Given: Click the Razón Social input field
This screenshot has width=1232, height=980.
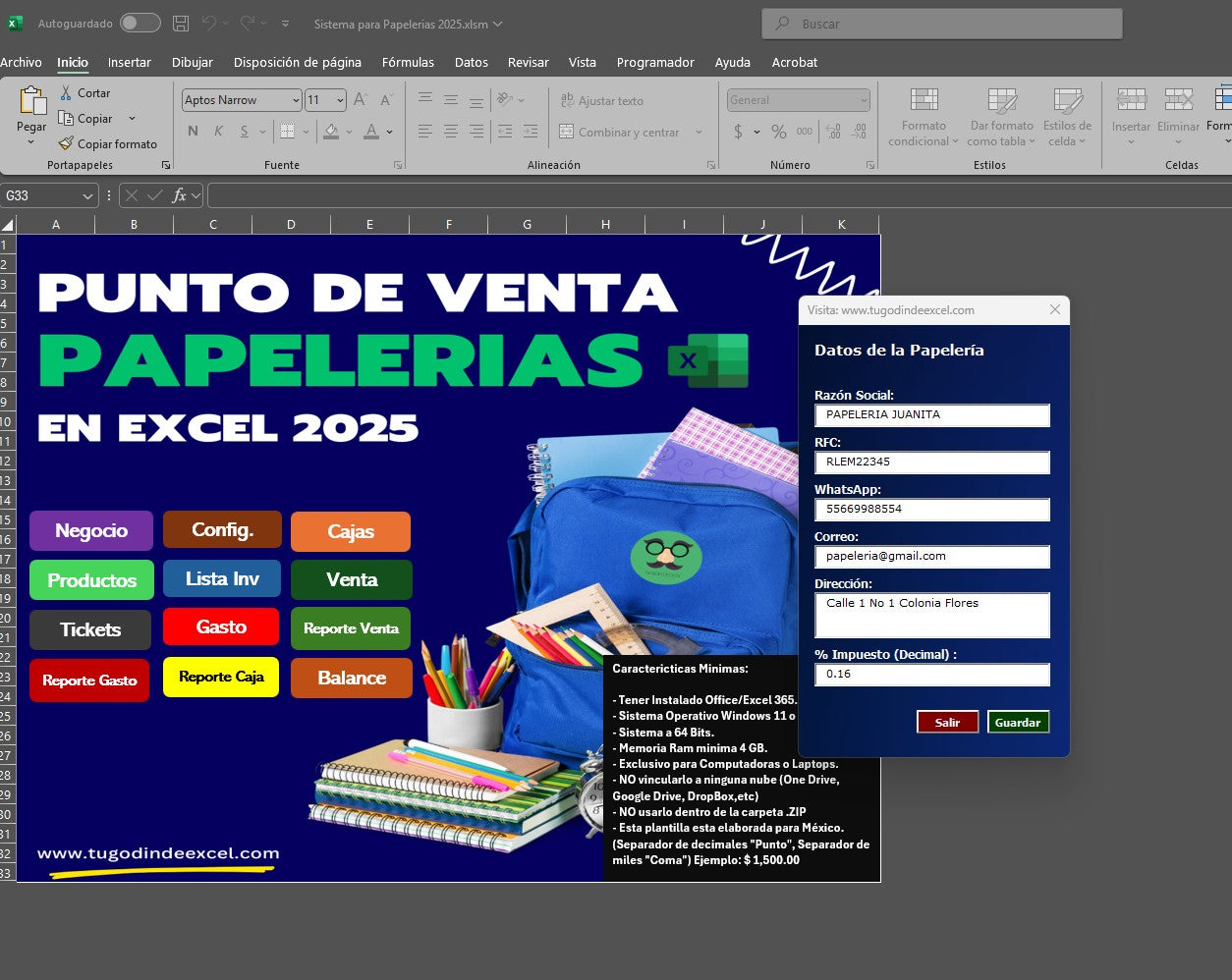Looking at the screenshot, I should [932, 415].
